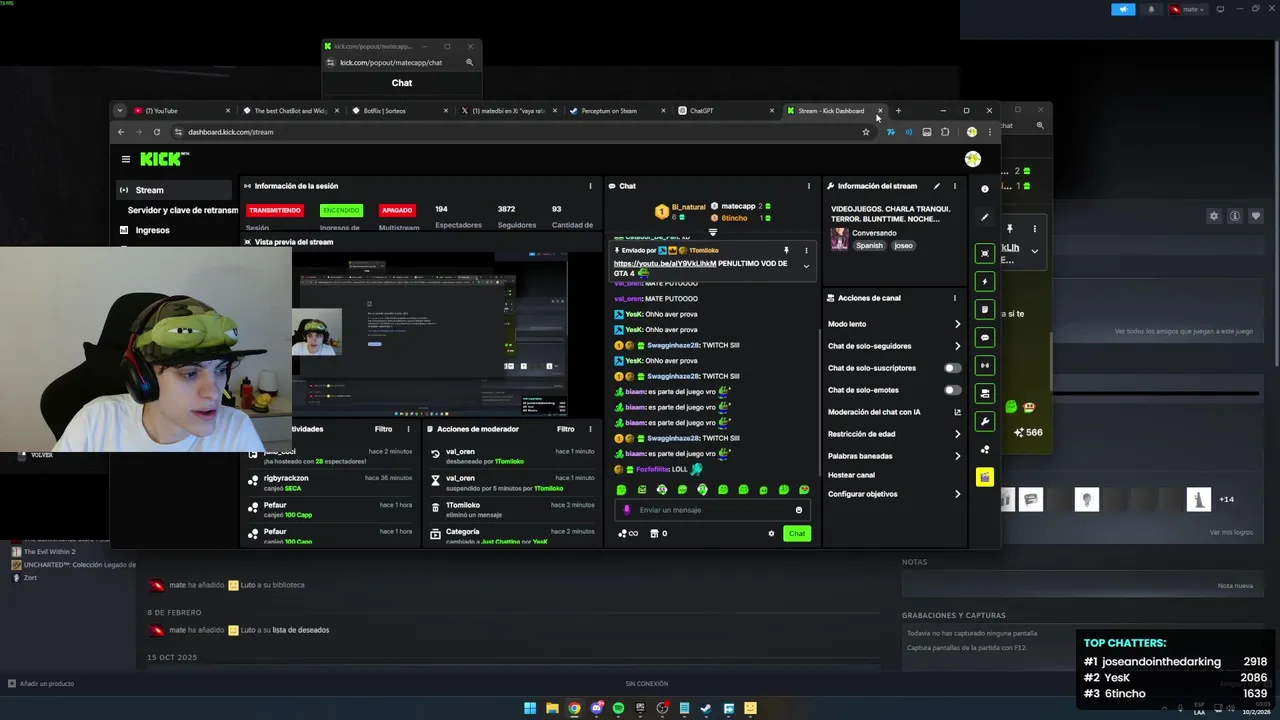
Task: Open Moderación del chat con IA stats
Action: point(957,412)
